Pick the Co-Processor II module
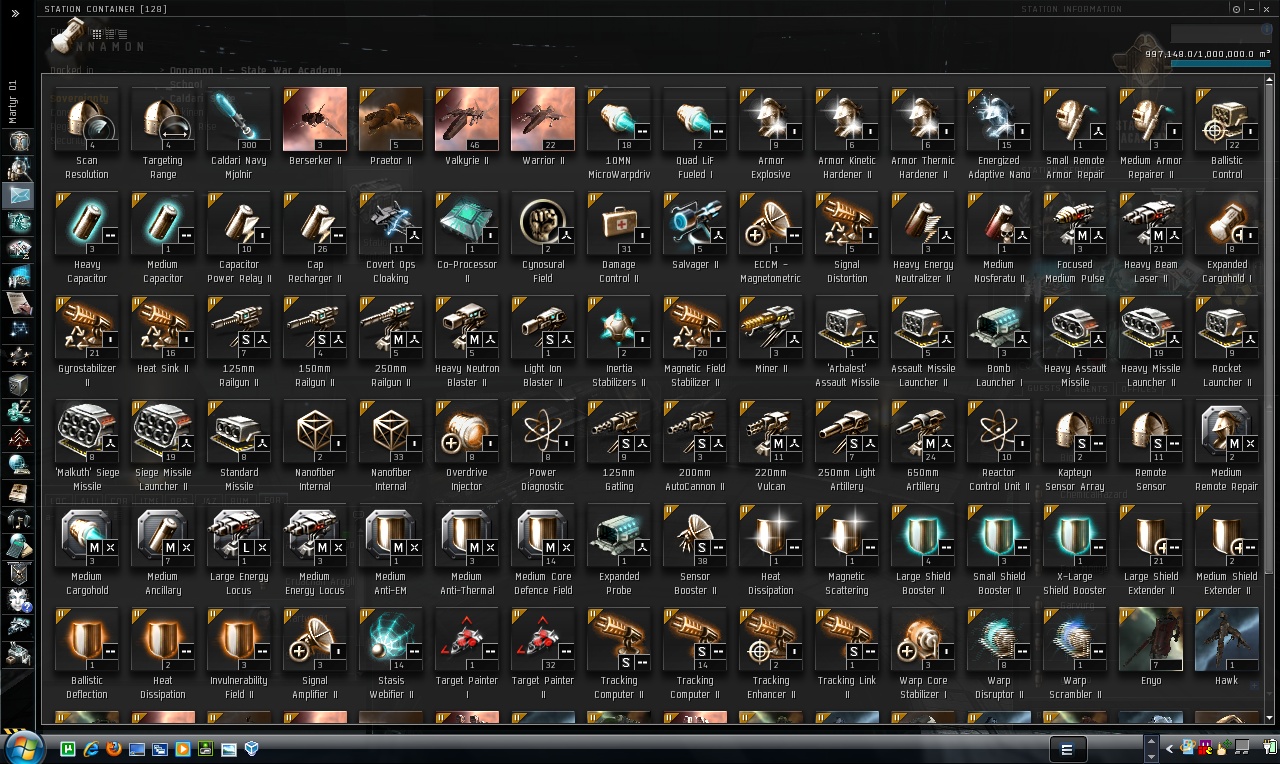Image resolution: width=1280 pixels, height=764 pixels. (467, 223)
